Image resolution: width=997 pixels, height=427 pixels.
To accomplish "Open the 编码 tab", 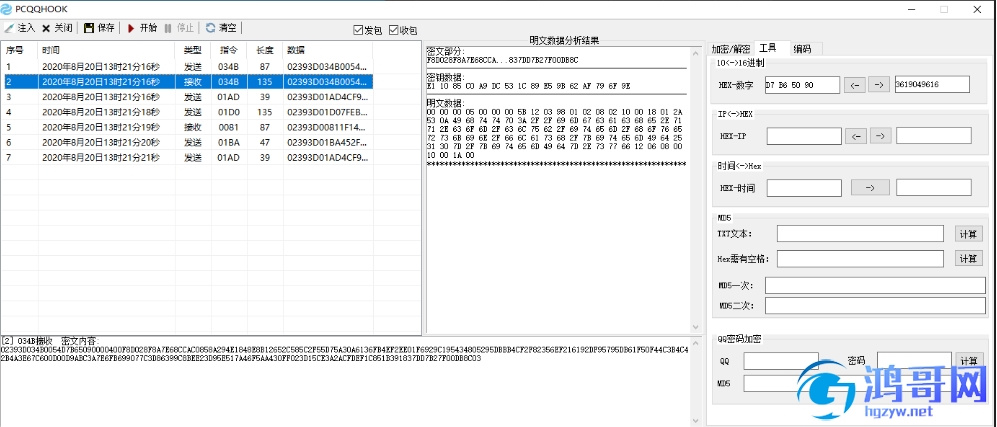I will click(802, 49).
